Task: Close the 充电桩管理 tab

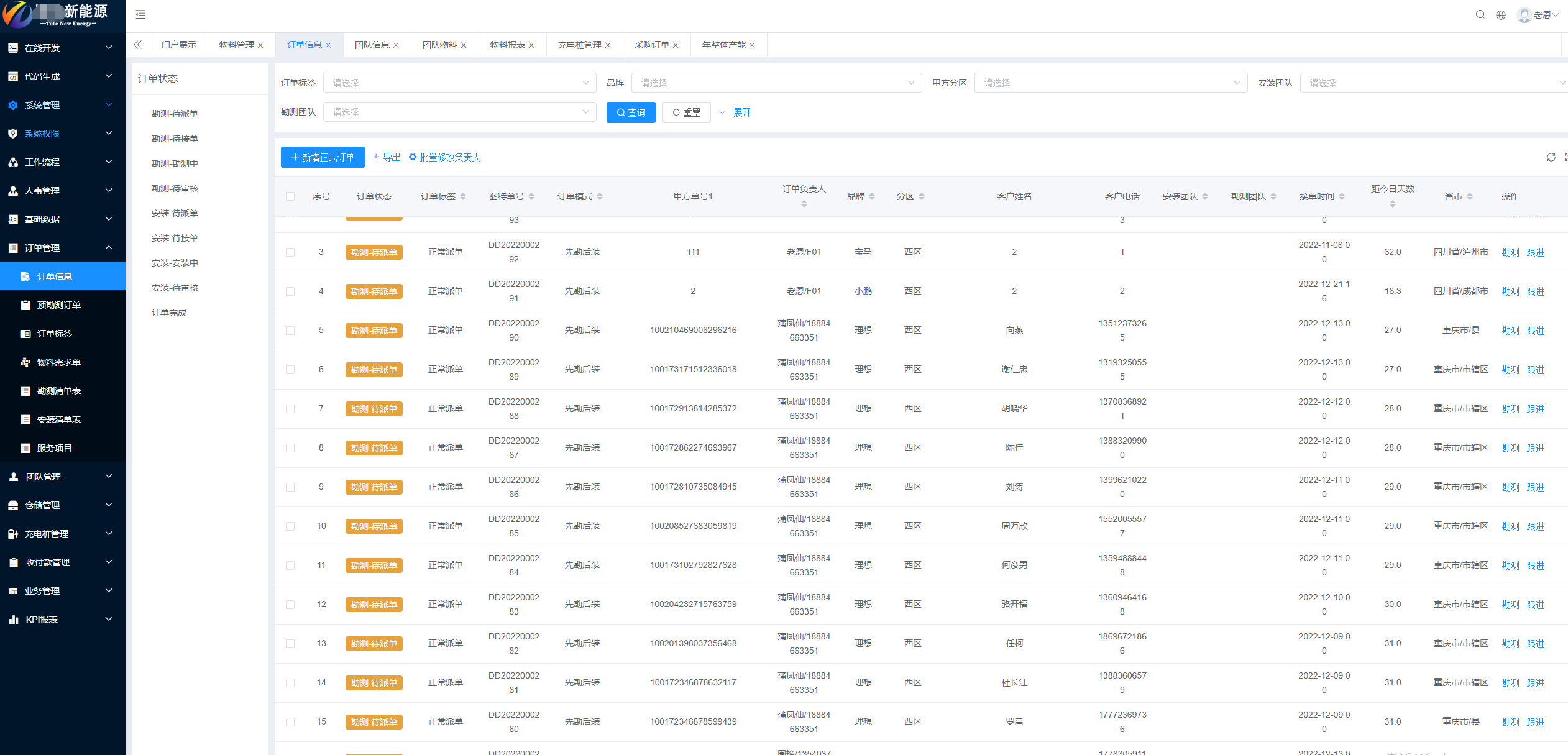Action: [608, 45]
